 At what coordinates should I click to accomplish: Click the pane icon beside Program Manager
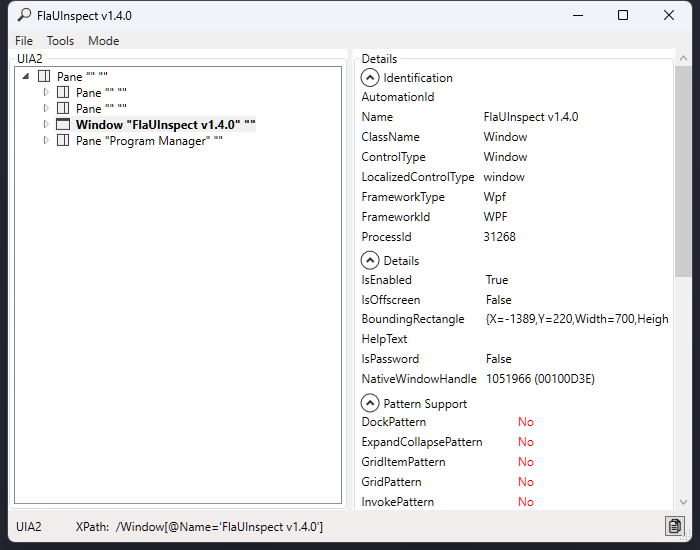(63, 141)
